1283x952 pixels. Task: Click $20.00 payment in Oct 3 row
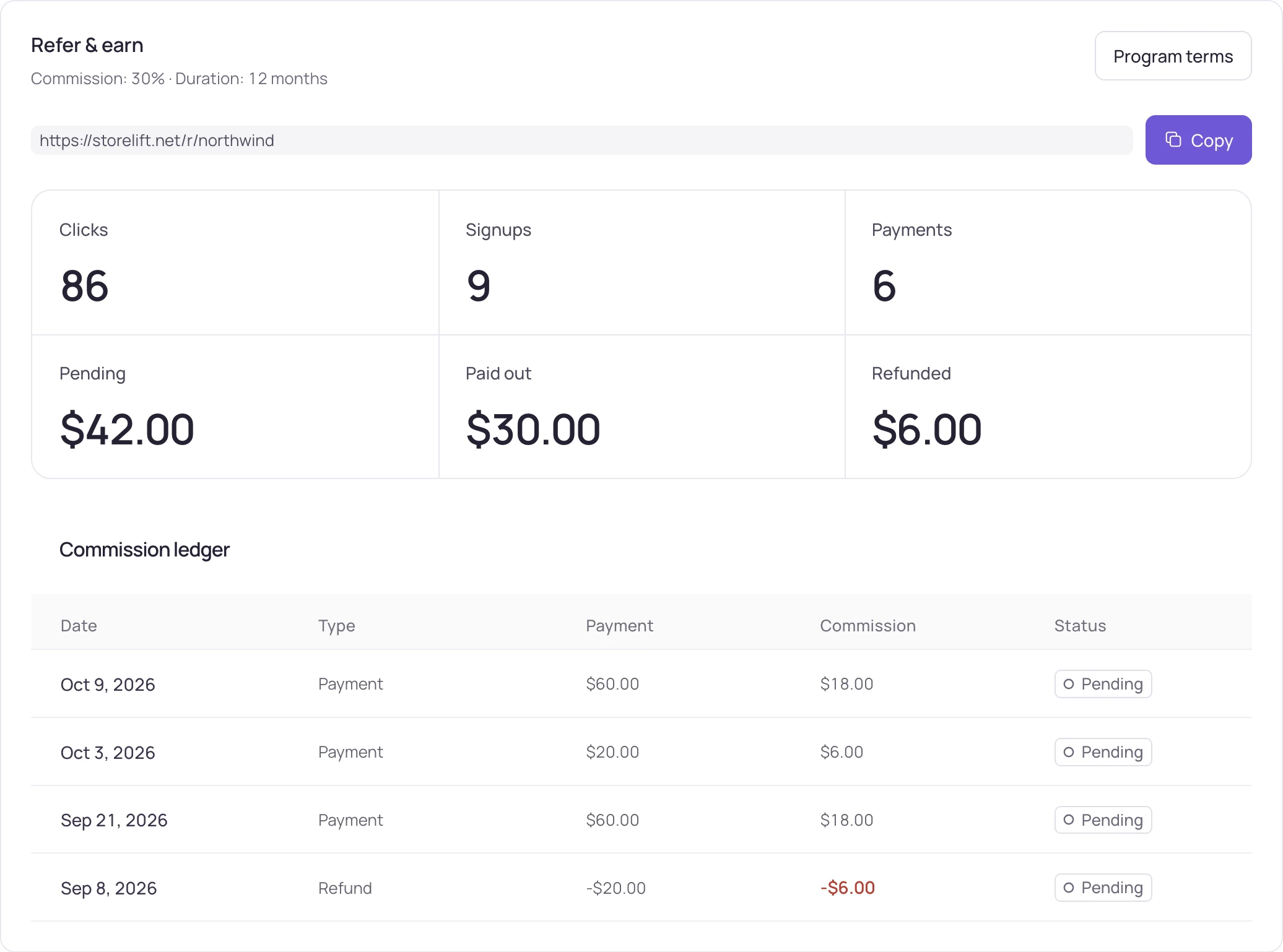point(612,752)
